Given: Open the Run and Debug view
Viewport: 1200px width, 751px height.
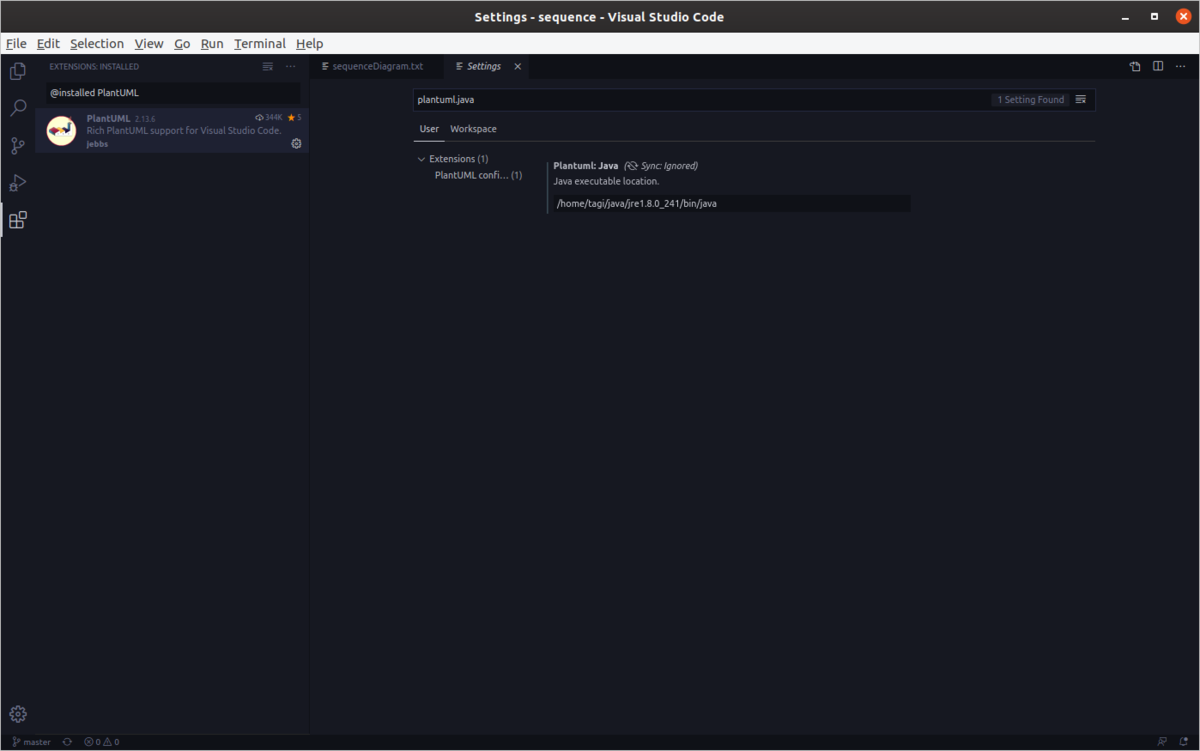Looking at the screenshot, I should coord(18,183).
